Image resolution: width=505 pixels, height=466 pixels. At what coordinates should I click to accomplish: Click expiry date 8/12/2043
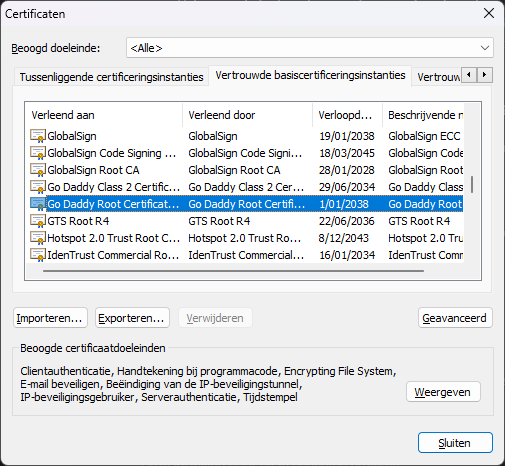click(x=344, y=238)
